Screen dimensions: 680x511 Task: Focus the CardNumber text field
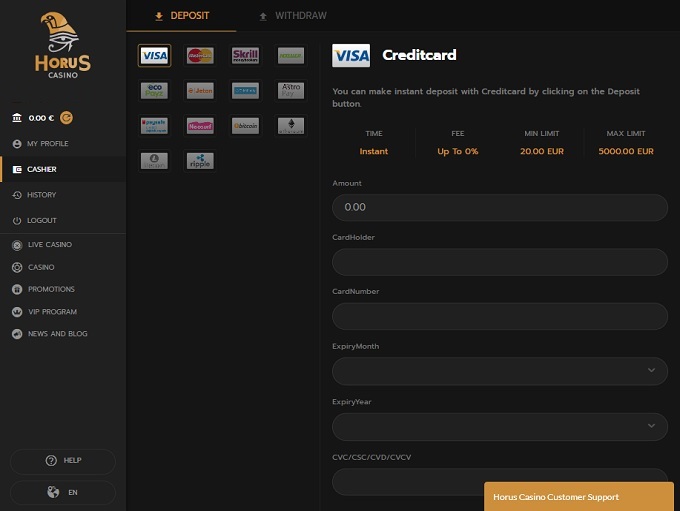(x=499, y=316)
